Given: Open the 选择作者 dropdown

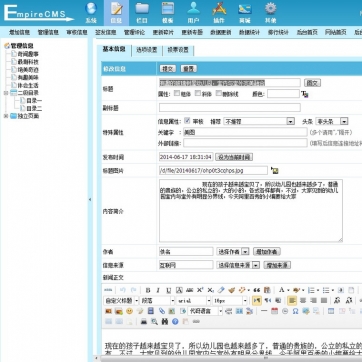Looking at the screenshot, I should [233, 251].
